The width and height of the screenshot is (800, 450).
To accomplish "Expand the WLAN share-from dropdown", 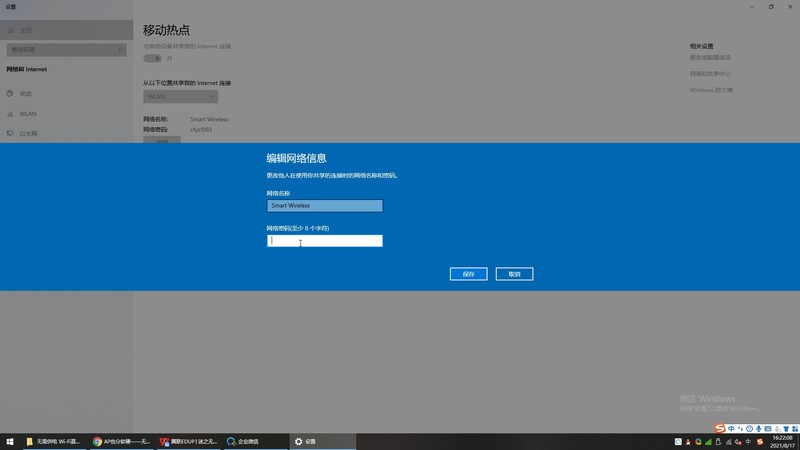I will click(181, 96).
